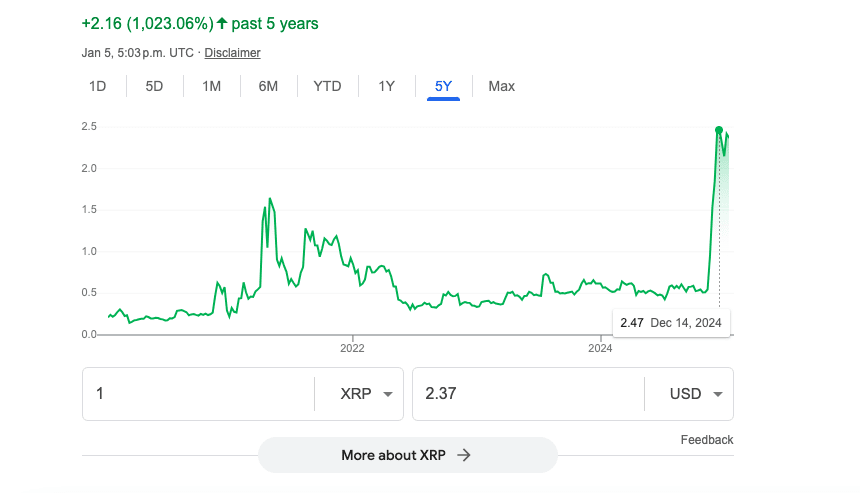Expand the XRP currency dropdown
This screenshot has height=493, width=860.
pyautogui.click(x=359, y=394)
